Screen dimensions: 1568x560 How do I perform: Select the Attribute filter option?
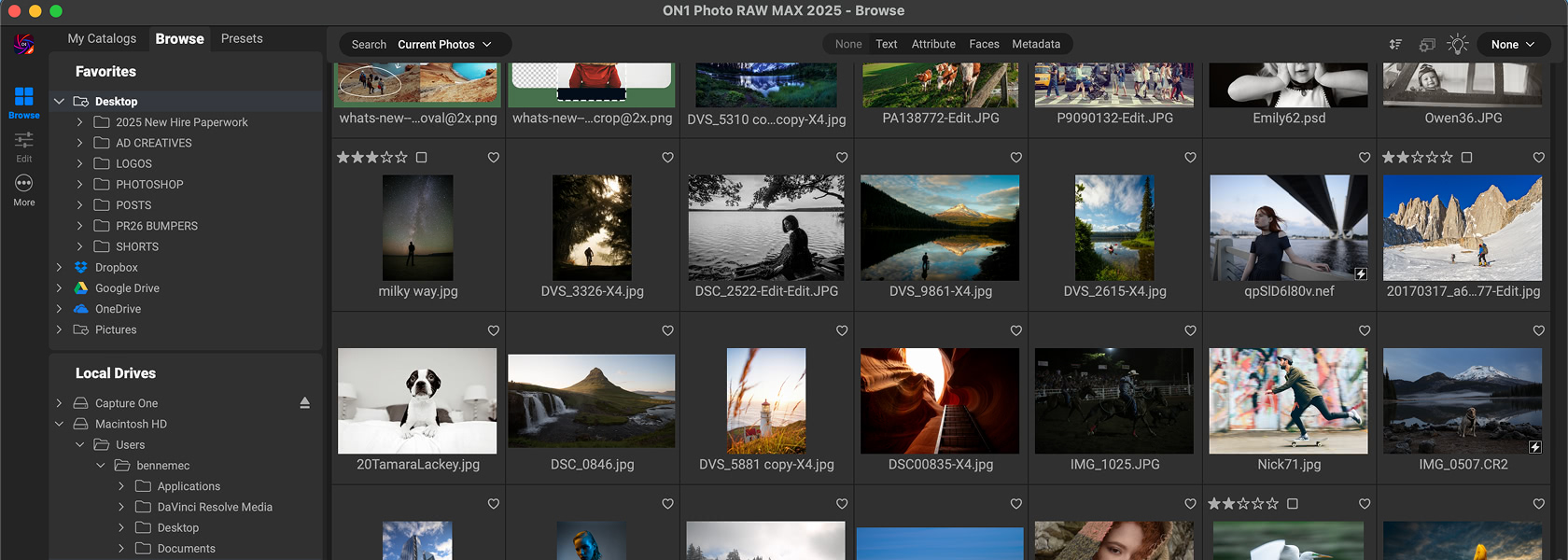[933, 44]
